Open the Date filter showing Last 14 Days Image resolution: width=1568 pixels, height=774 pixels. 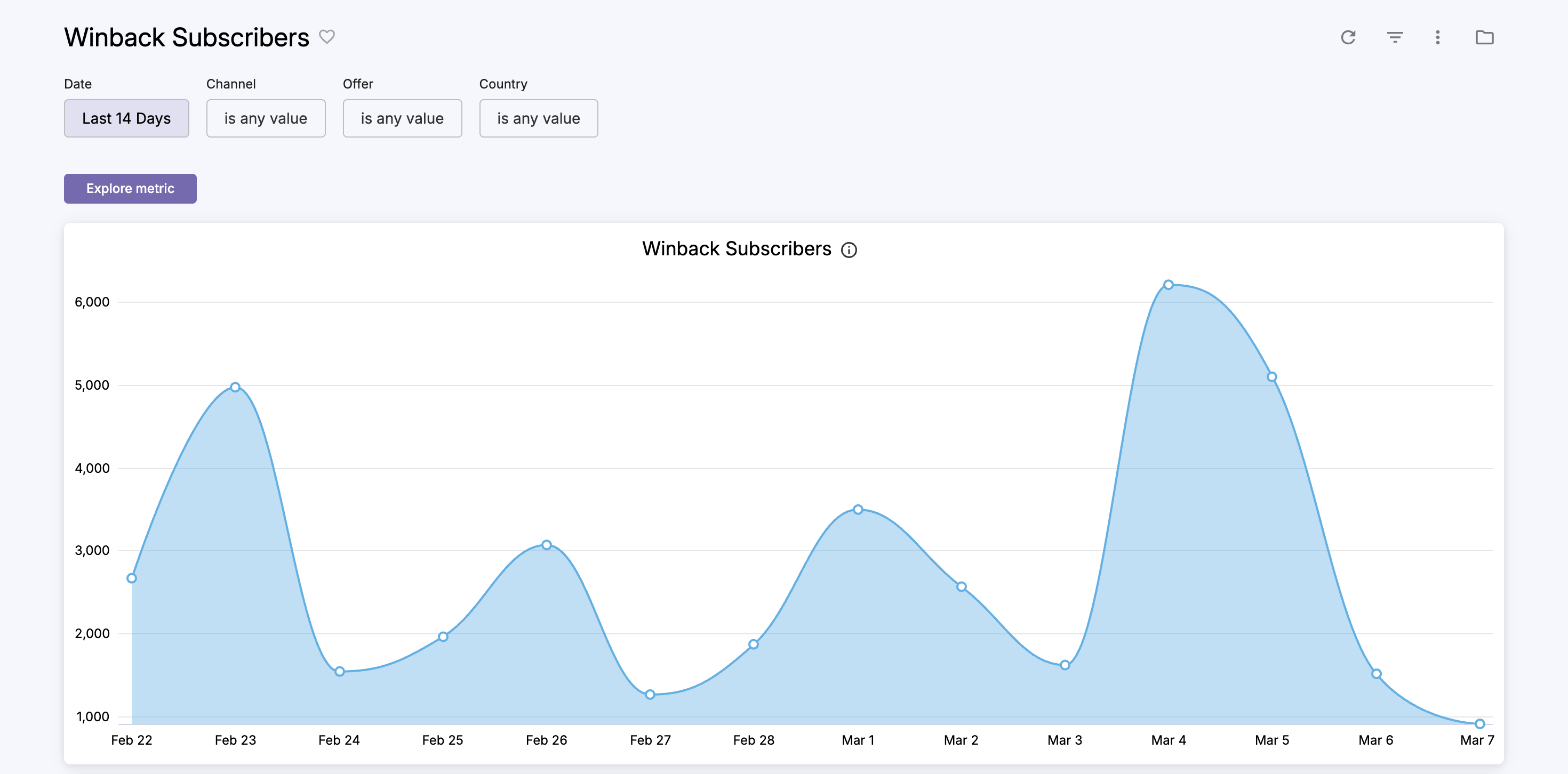click(x=126, y=118)
